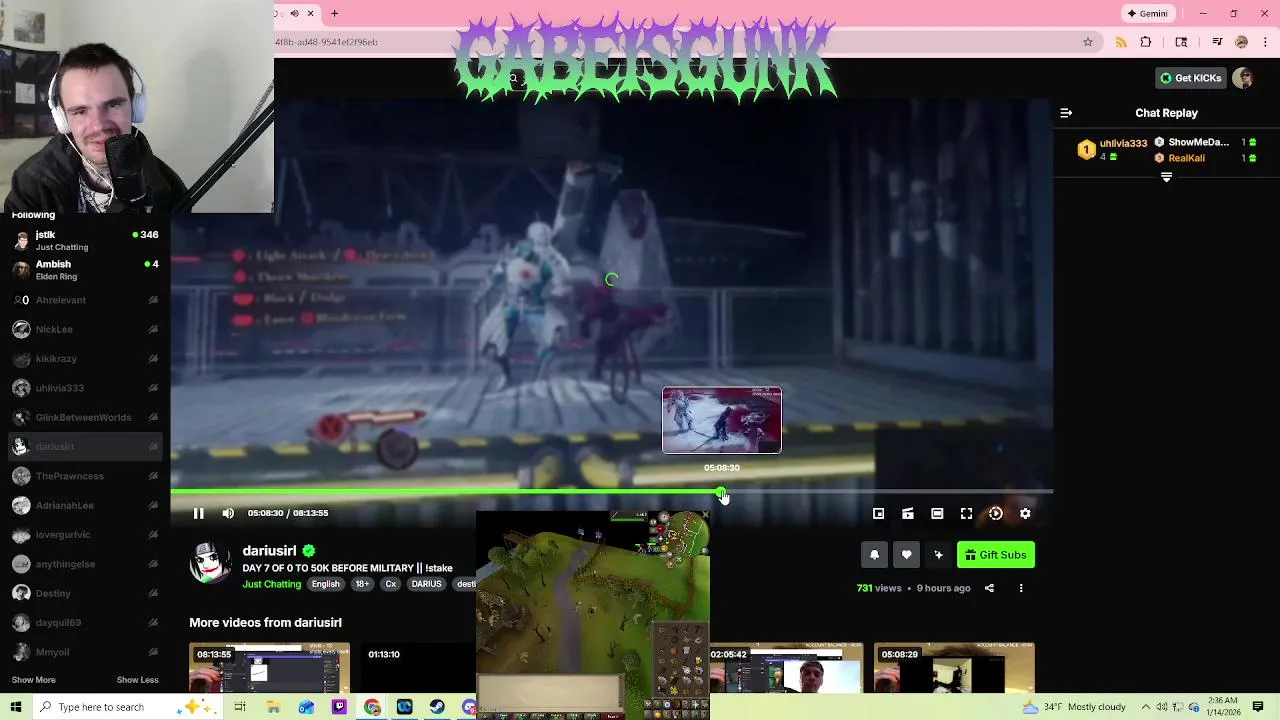This screenshot has width=1280, height=720.
Task: Open the 08:13:55 video thumbnail
Action: [x=270, y=667]
